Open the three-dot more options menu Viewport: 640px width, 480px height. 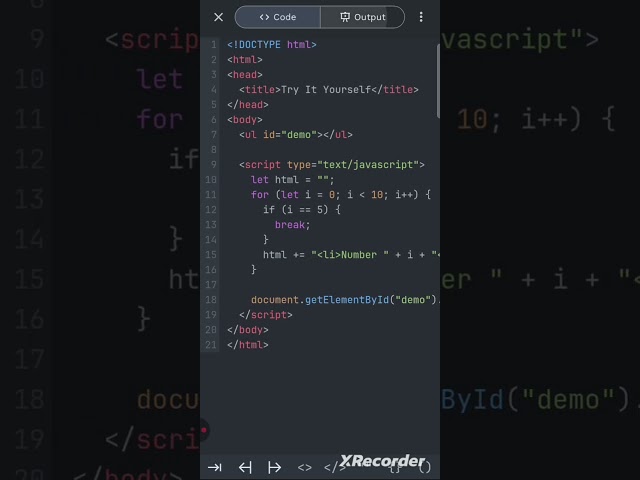421,17
